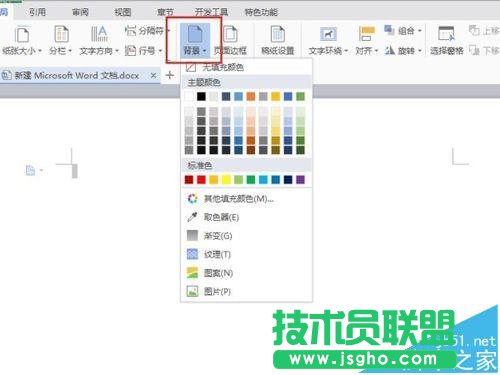This screenshot has width=500, height=375.
Task: Switch to the 审阅 review tab
Action: click(80, 12)
